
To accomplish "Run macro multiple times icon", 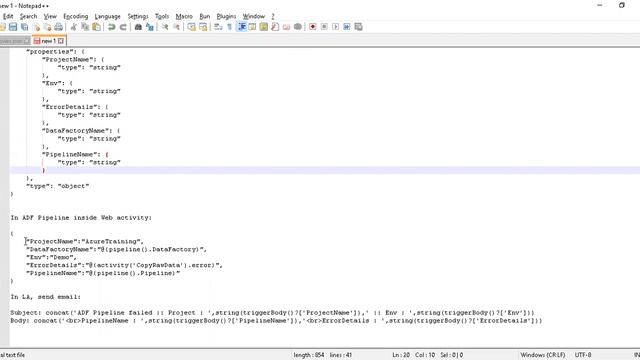I will (x=347, y=27).
